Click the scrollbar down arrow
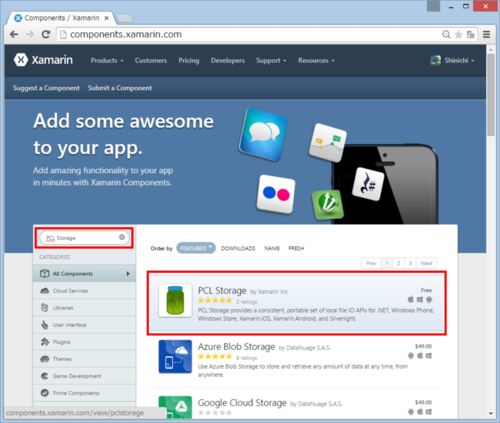Viewport: 500px width, 423px height. coord(491,413)
